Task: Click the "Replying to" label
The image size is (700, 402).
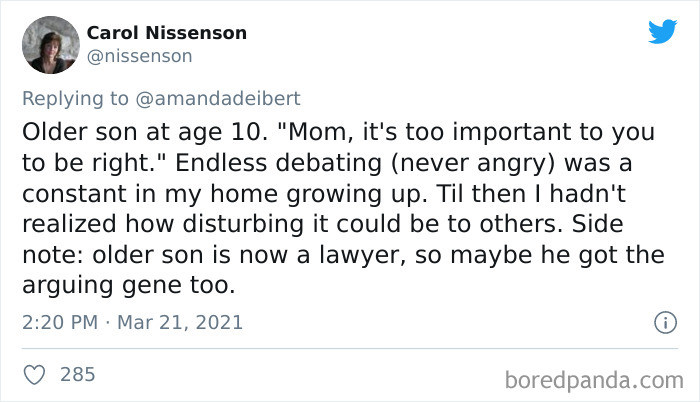Action: click(69, 100)
